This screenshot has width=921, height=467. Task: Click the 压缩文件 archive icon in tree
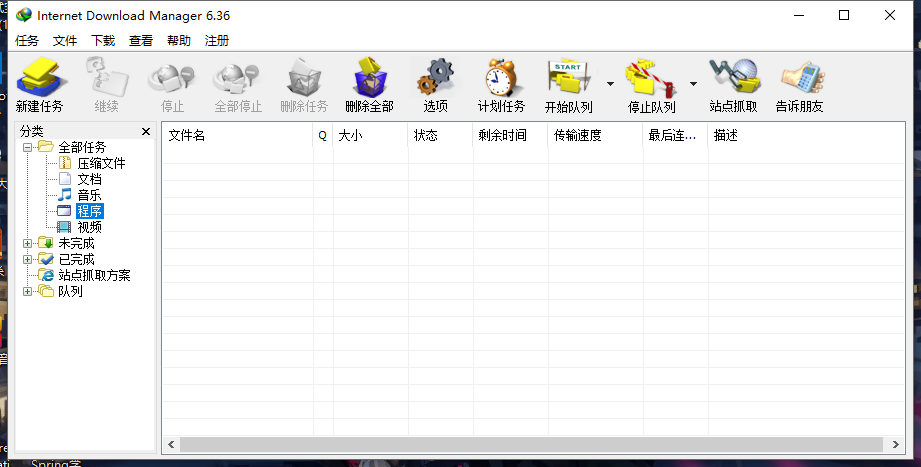pos(65,163)
